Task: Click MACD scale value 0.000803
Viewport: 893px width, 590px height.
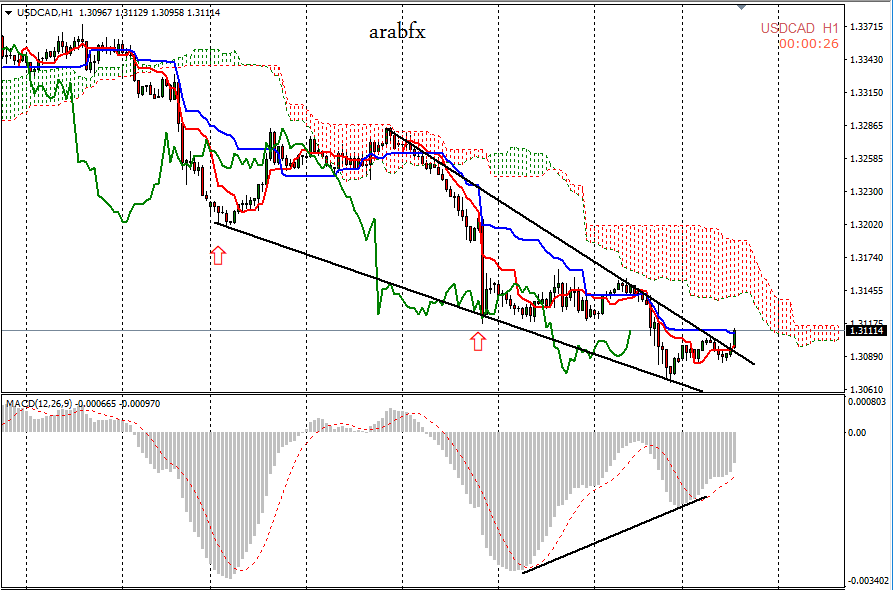Action: pos(868,402)
